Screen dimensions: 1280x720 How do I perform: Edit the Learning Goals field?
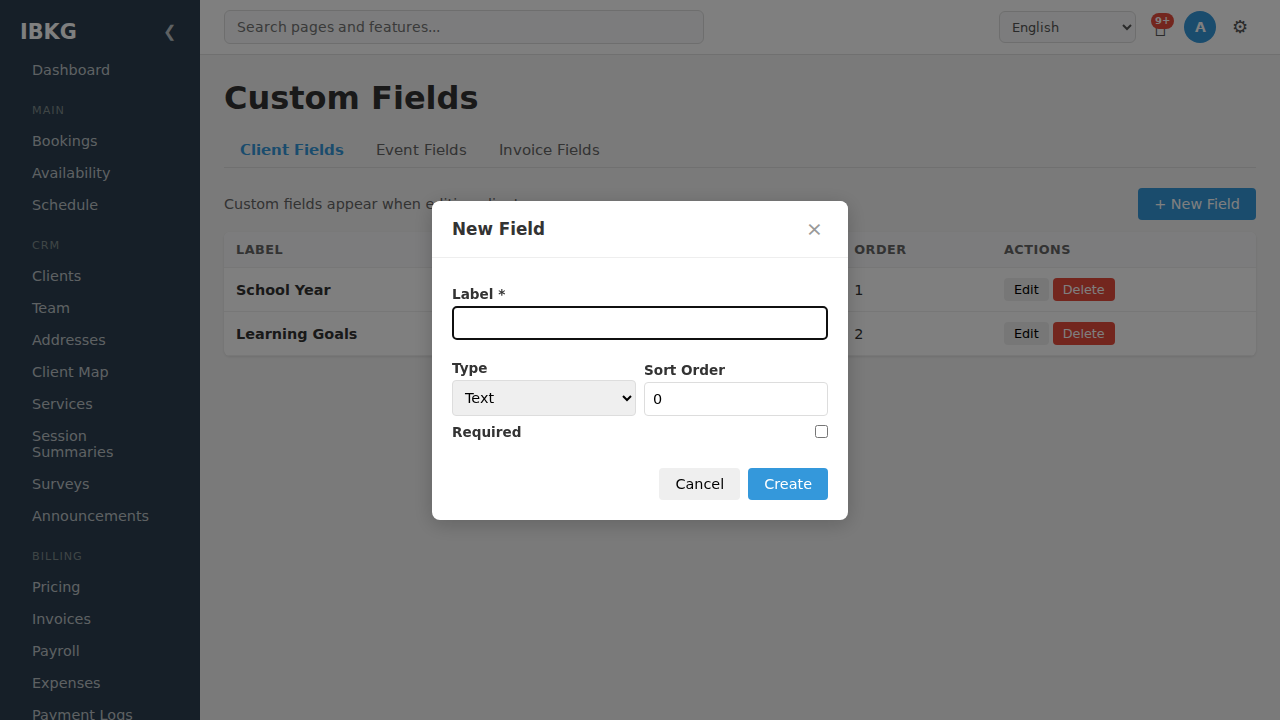pos(1026,334)
